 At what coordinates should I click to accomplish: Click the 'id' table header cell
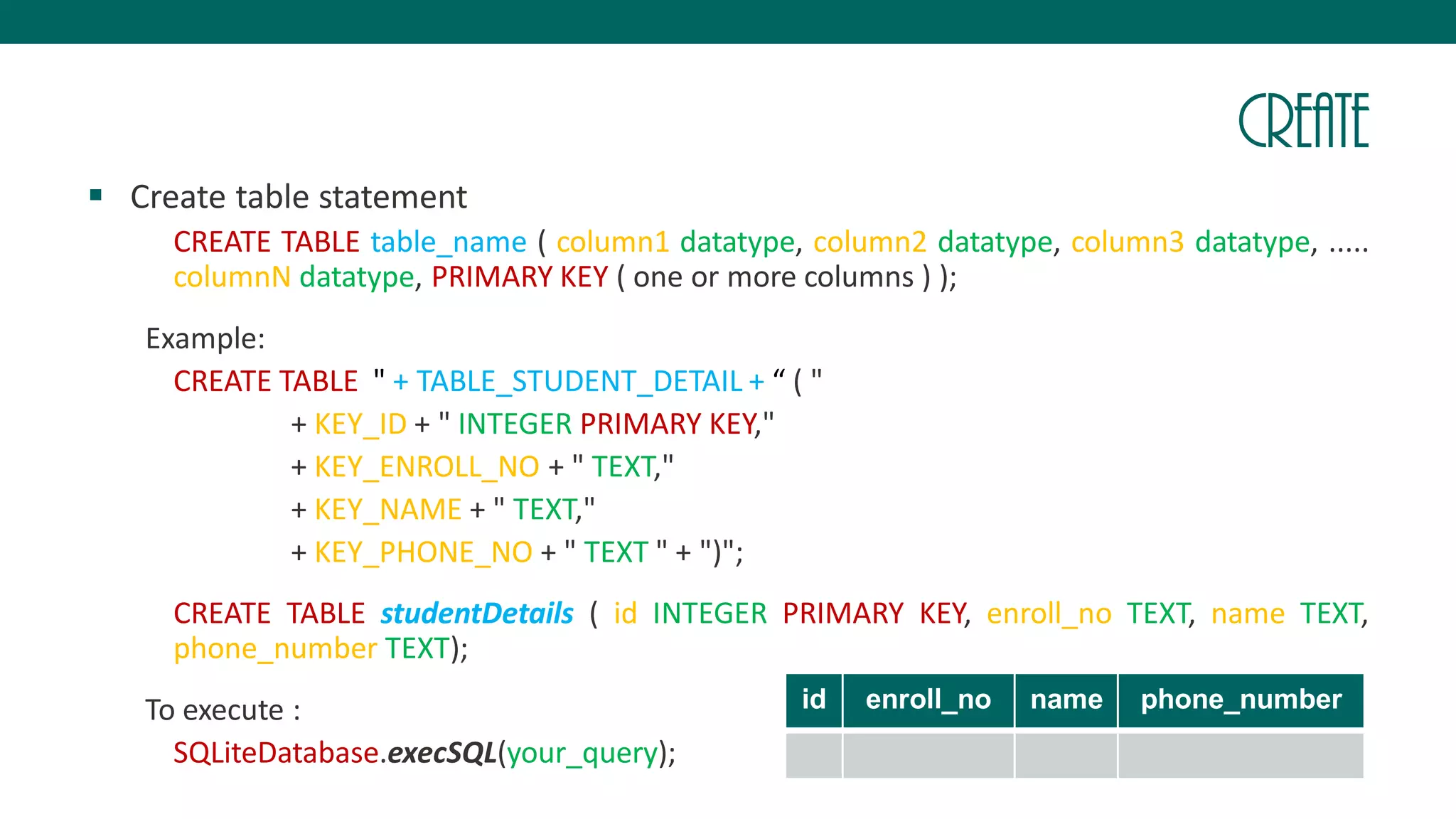[814, 700]
